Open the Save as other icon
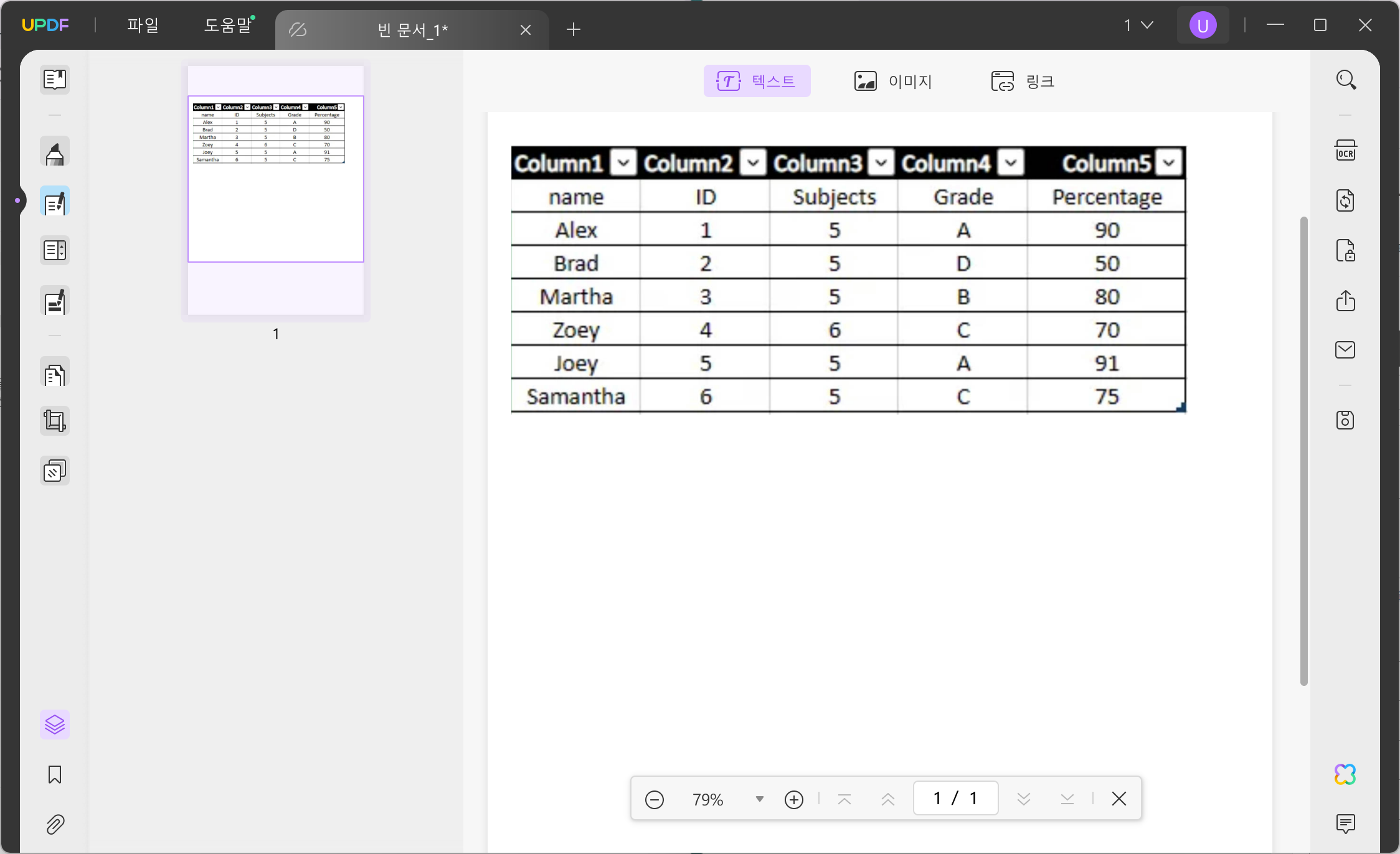This screenshot has height=854, width=1400. [1345, 420]
